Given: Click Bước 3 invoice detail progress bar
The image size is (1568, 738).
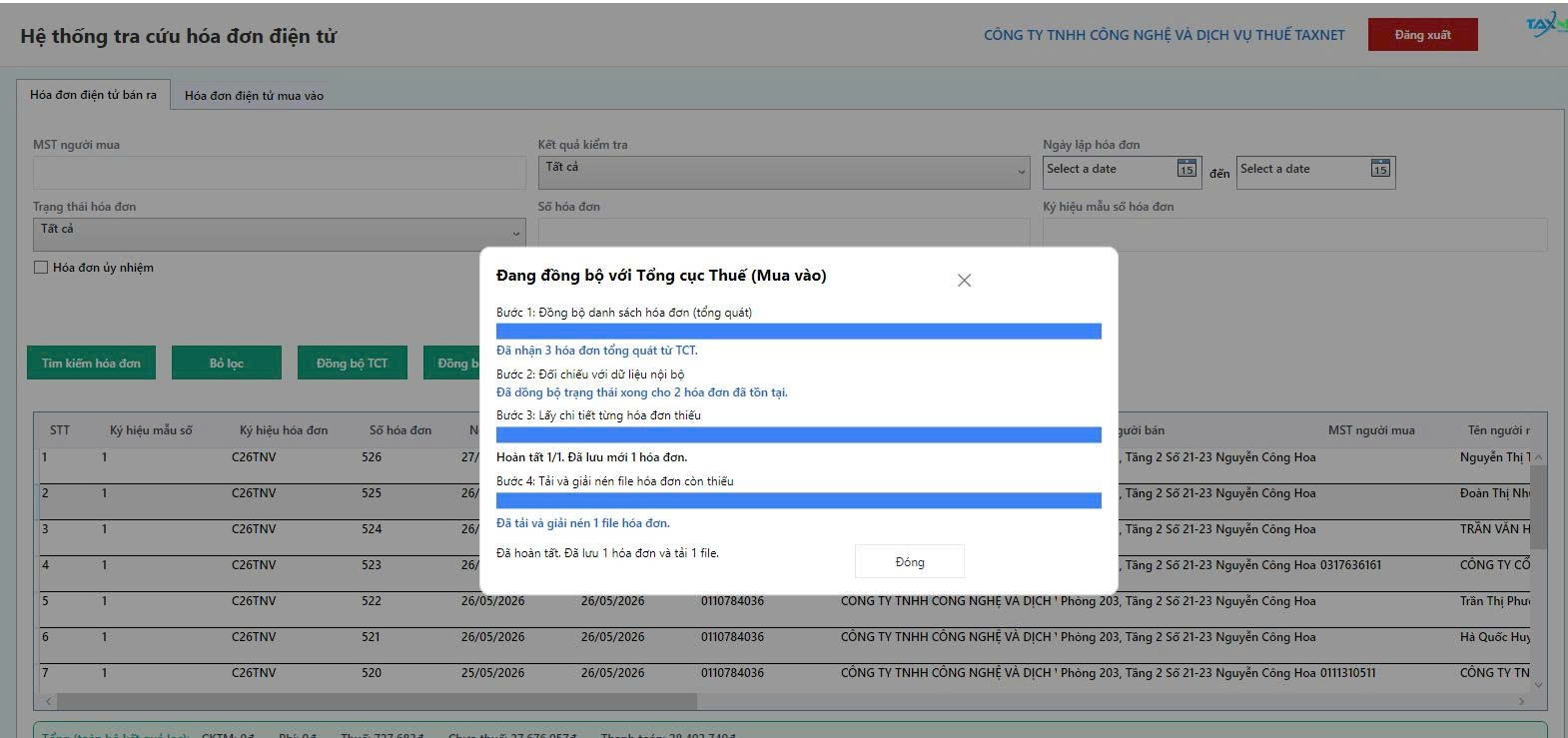Looking at the screenshot, I should (x=799, y=434).
